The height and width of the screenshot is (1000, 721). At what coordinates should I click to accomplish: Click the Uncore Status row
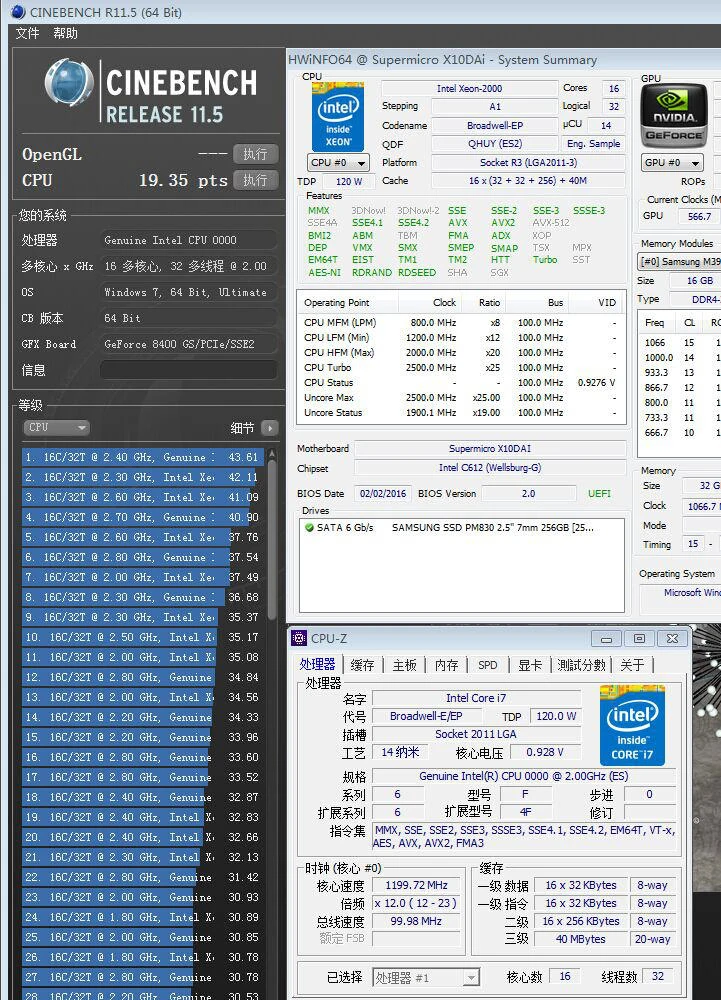pos(460,413)
